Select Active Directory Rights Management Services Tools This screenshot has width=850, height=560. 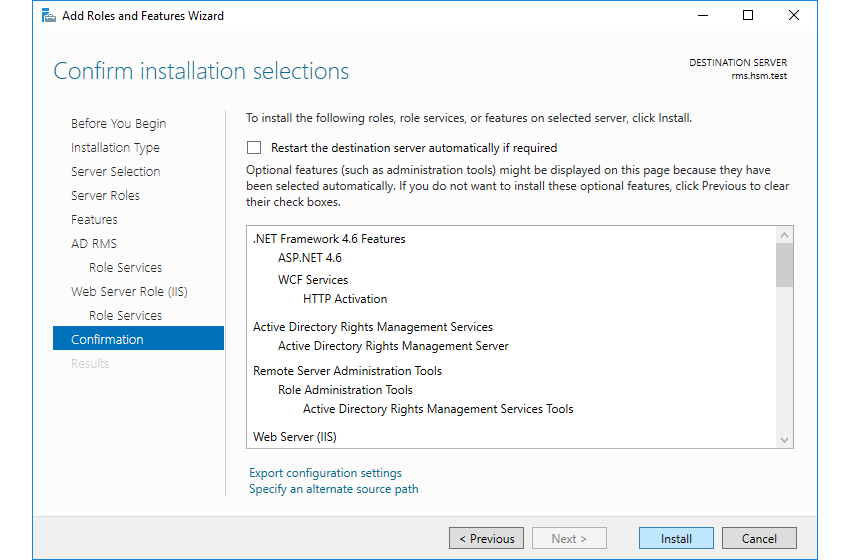(438, 409)
